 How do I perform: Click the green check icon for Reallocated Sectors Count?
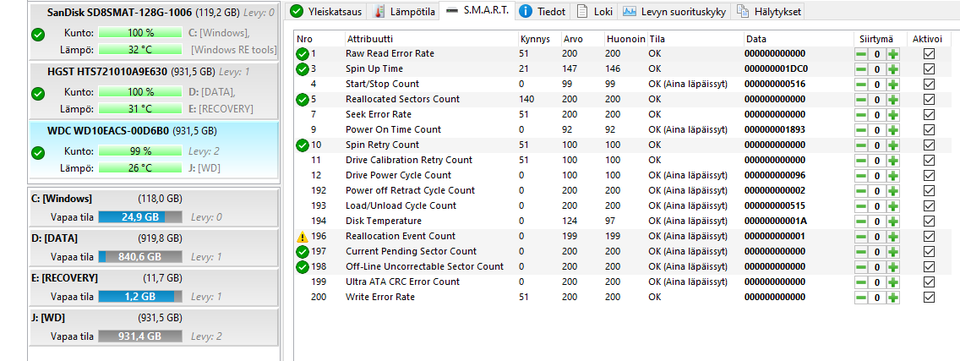(302, 99)
